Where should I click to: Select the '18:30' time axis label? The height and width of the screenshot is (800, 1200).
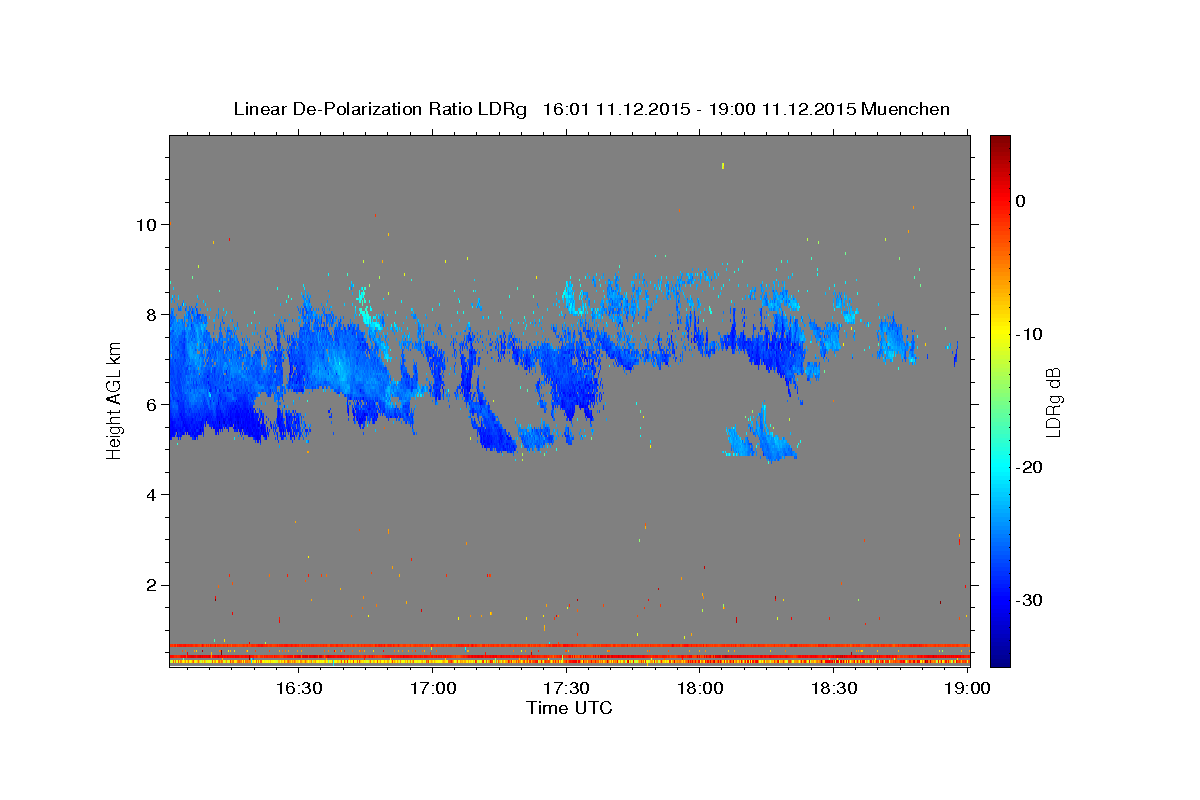pyautogui.click(x=834, y=688)
